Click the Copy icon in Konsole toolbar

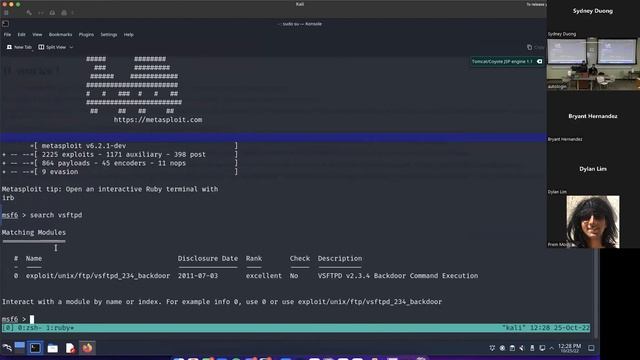(529, 47)
